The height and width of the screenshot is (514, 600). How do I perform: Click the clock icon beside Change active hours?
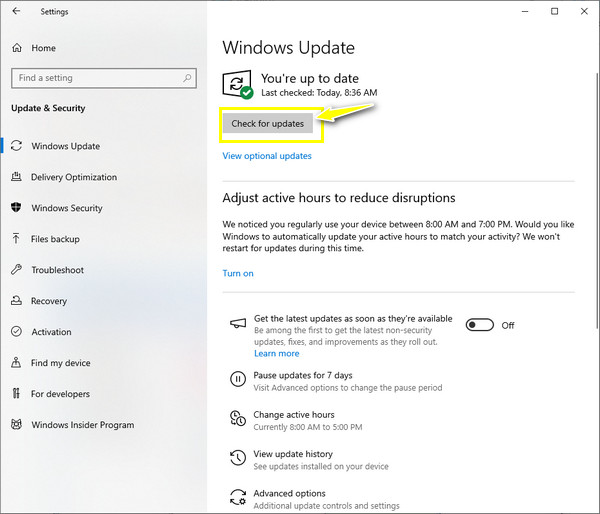(238, 418)
